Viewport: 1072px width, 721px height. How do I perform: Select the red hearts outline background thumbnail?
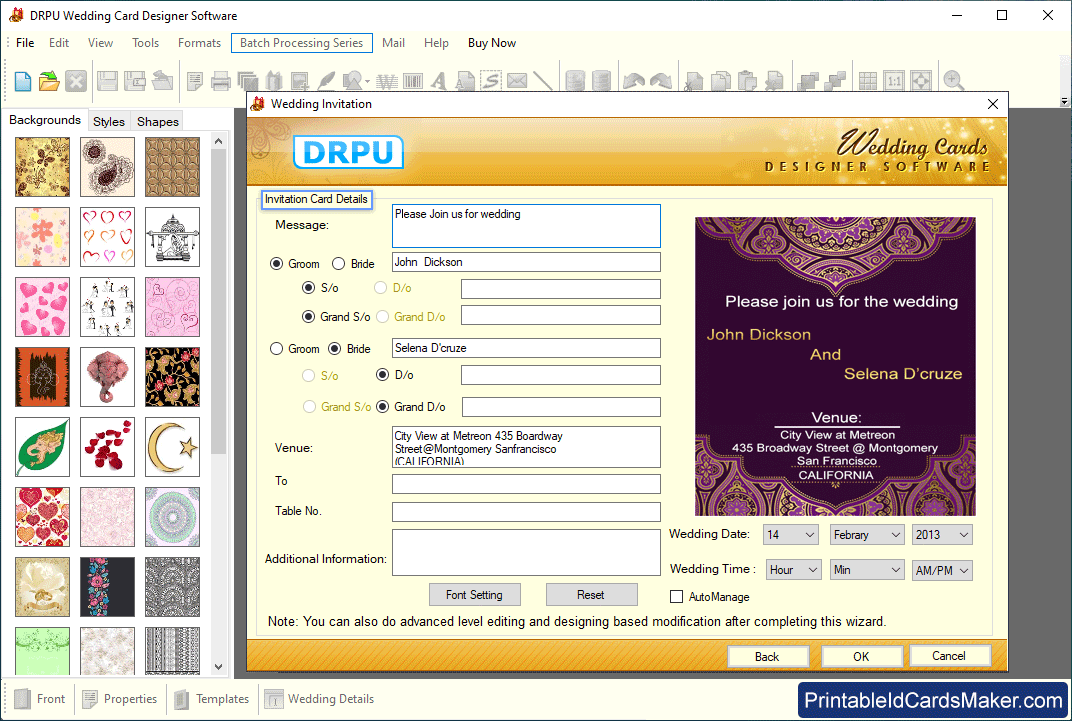(x=107, y=237)
